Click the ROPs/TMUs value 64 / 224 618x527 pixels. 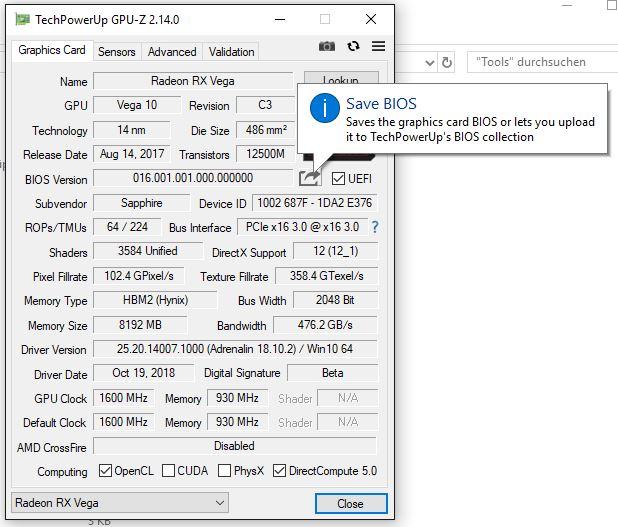127,227
